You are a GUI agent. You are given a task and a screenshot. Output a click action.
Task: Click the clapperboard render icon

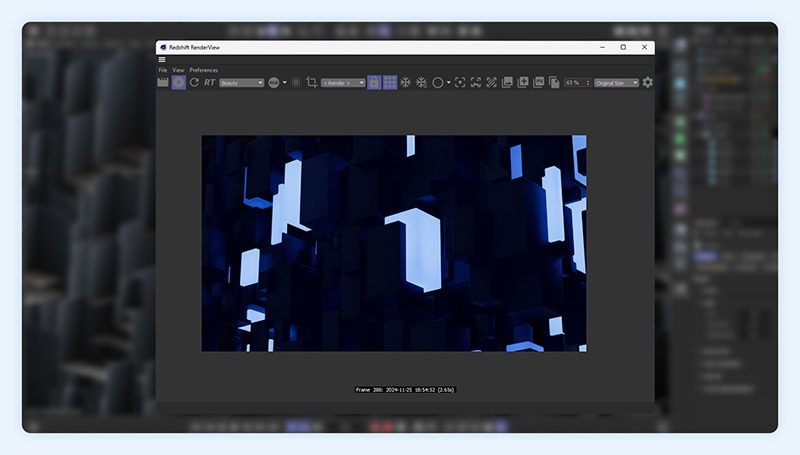(x=163, y=82)
